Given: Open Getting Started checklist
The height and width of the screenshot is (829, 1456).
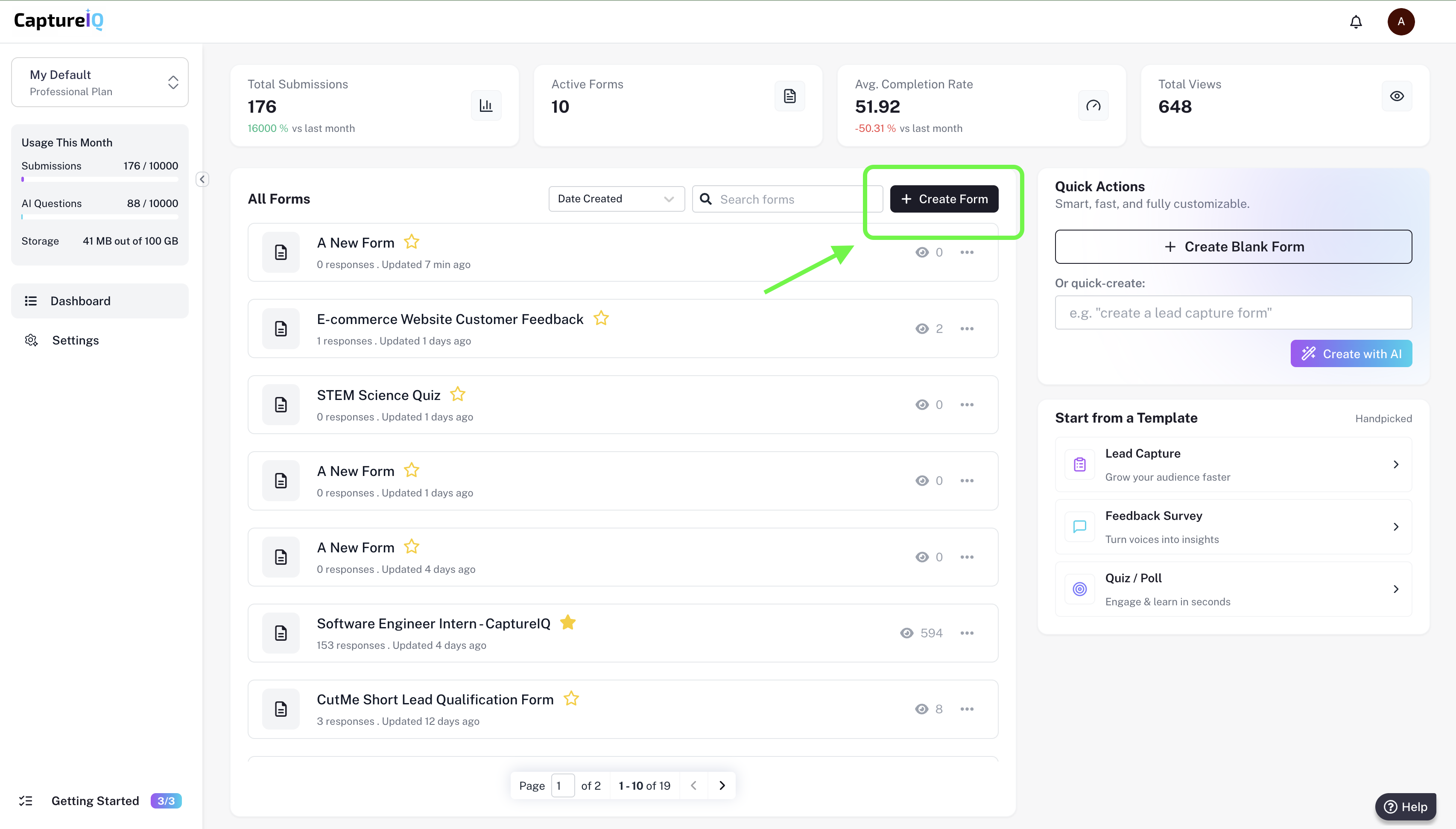Looking at the screenshot, I should [95, 800].
